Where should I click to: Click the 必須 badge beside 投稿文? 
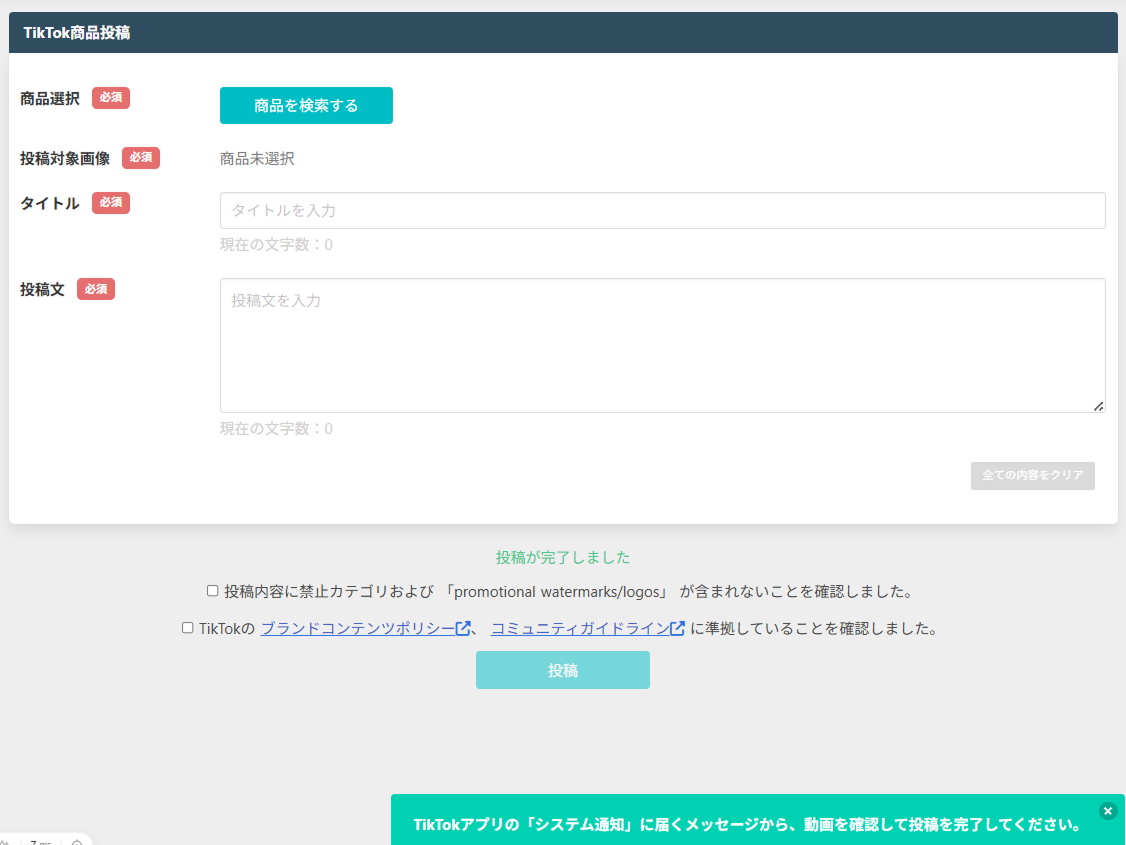[x=96, y=289]
